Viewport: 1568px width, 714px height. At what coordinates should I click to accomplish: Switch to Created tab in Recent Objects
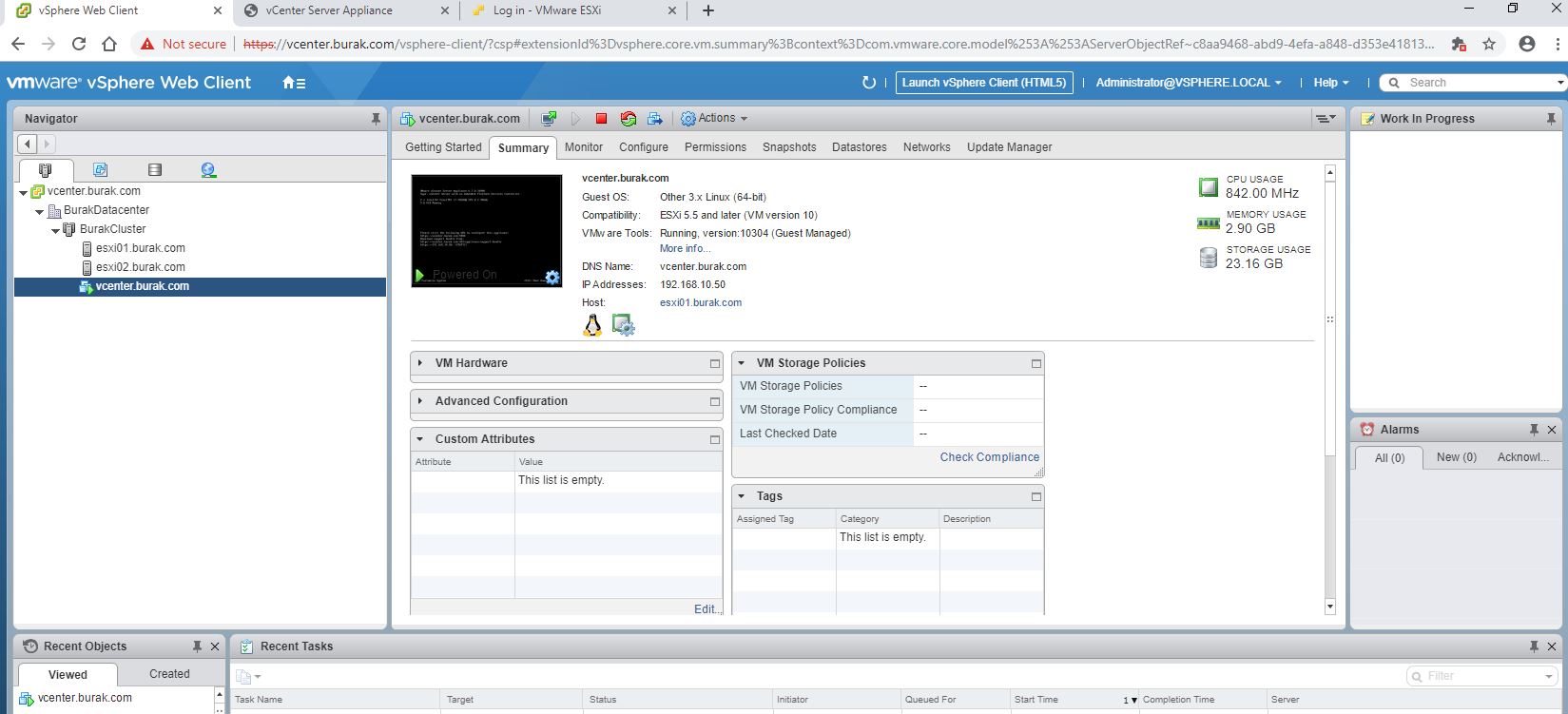click(169, 674)
